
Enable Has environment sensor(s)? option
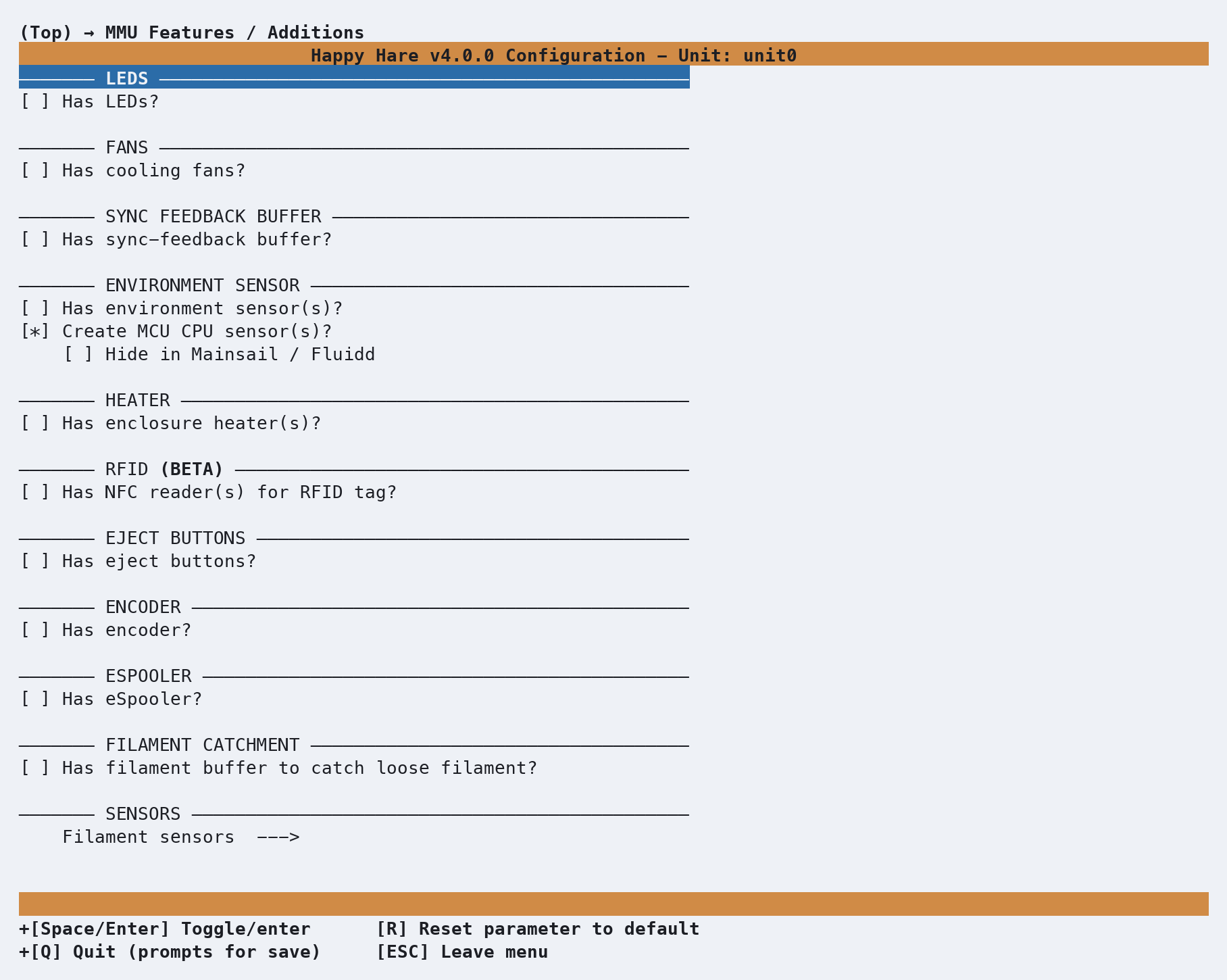coord(35,309)
